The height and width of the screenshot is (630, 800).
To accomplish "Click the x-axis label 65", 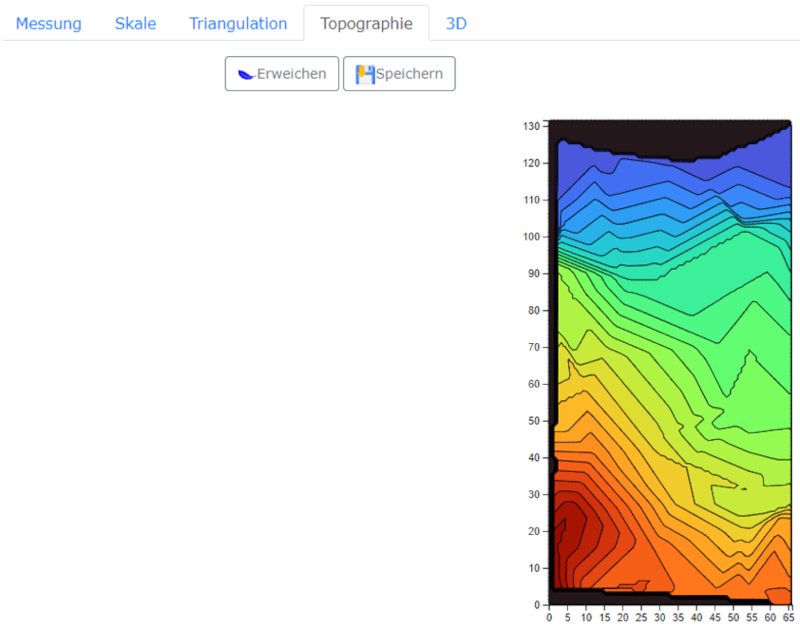I will click(789, 618).
